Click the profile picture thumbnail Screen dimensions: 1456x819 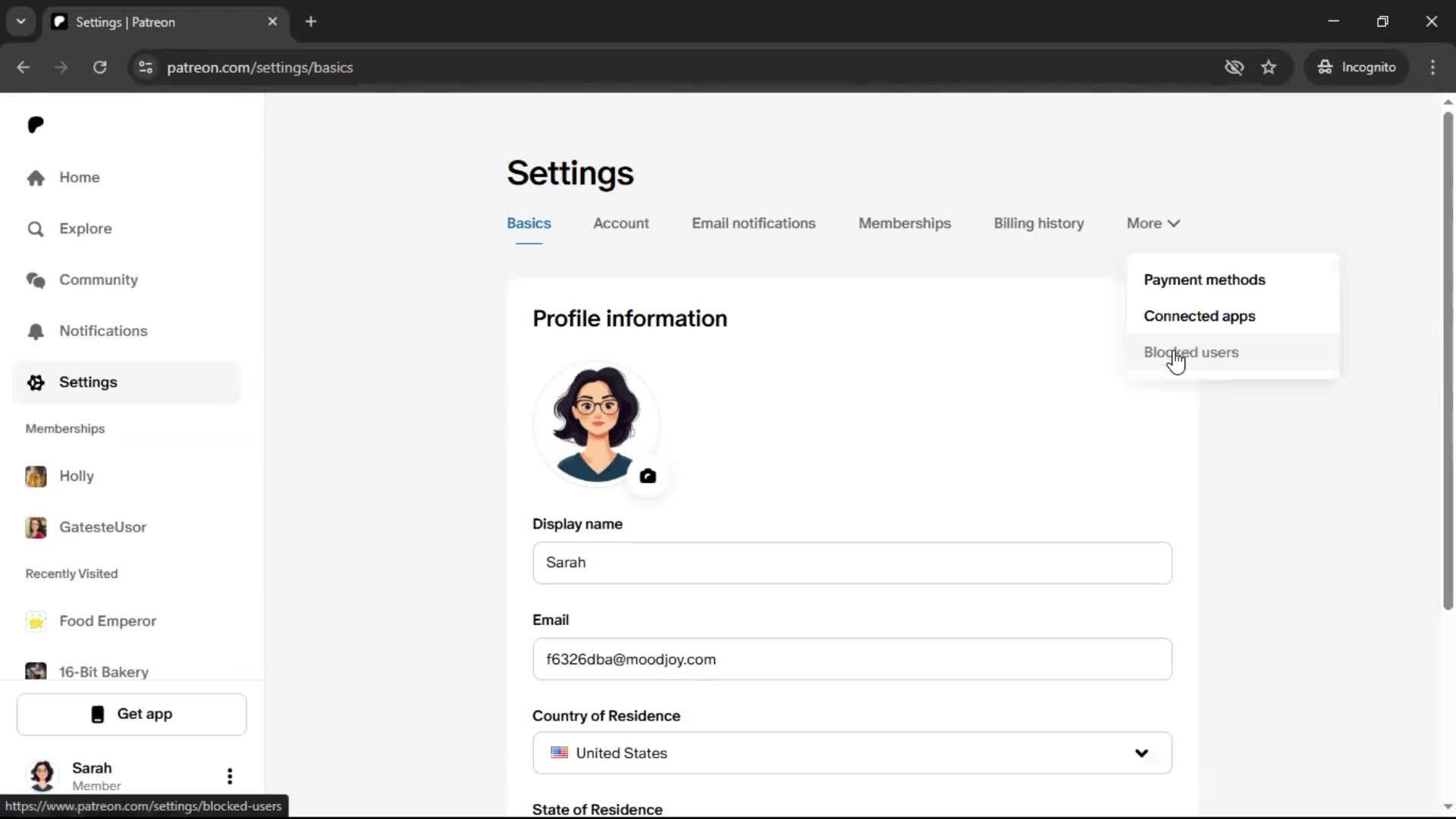tap(596, 423)
